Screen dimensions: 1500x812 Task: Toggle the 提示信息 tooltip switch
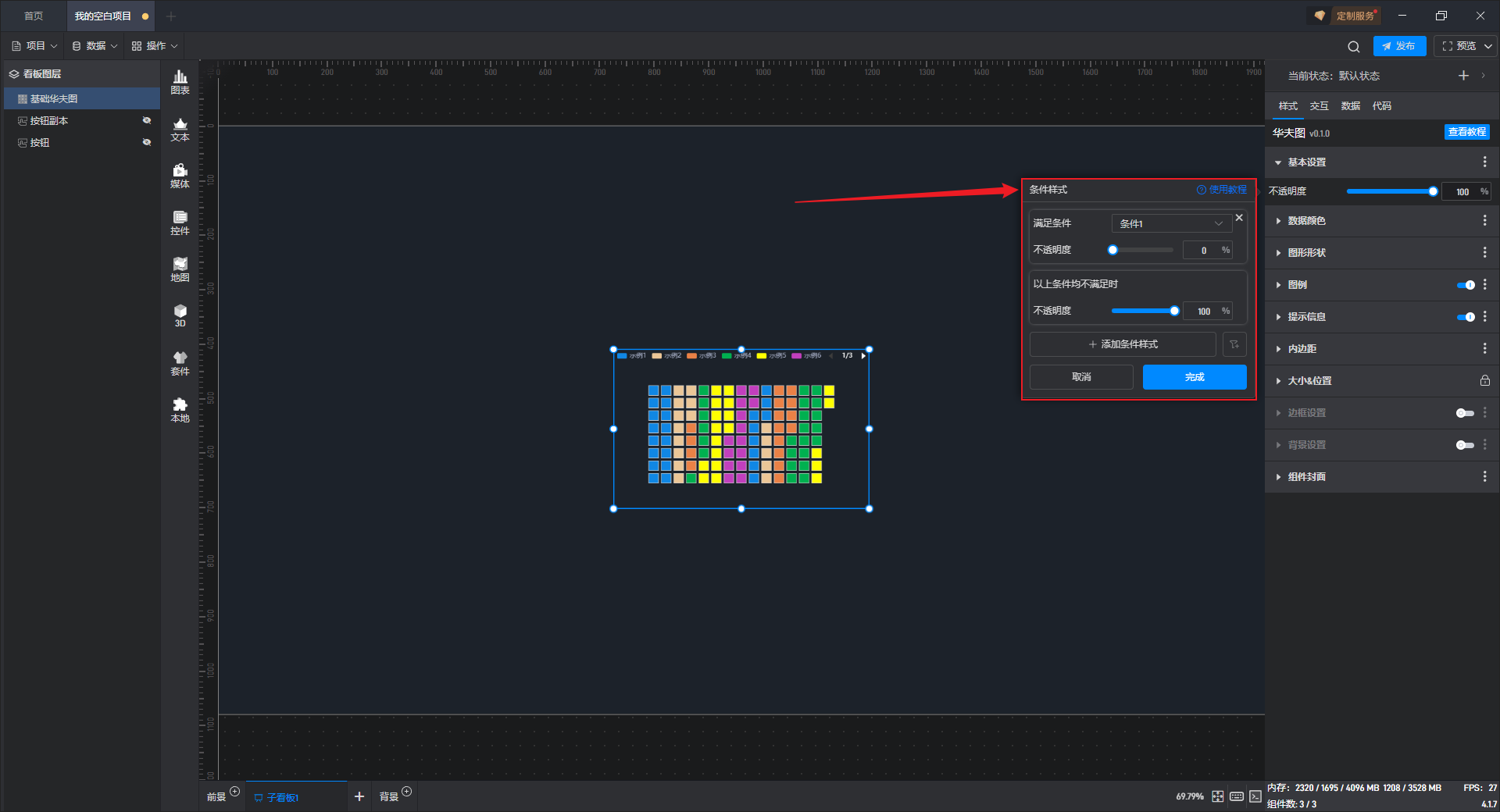click(1465, 317)
